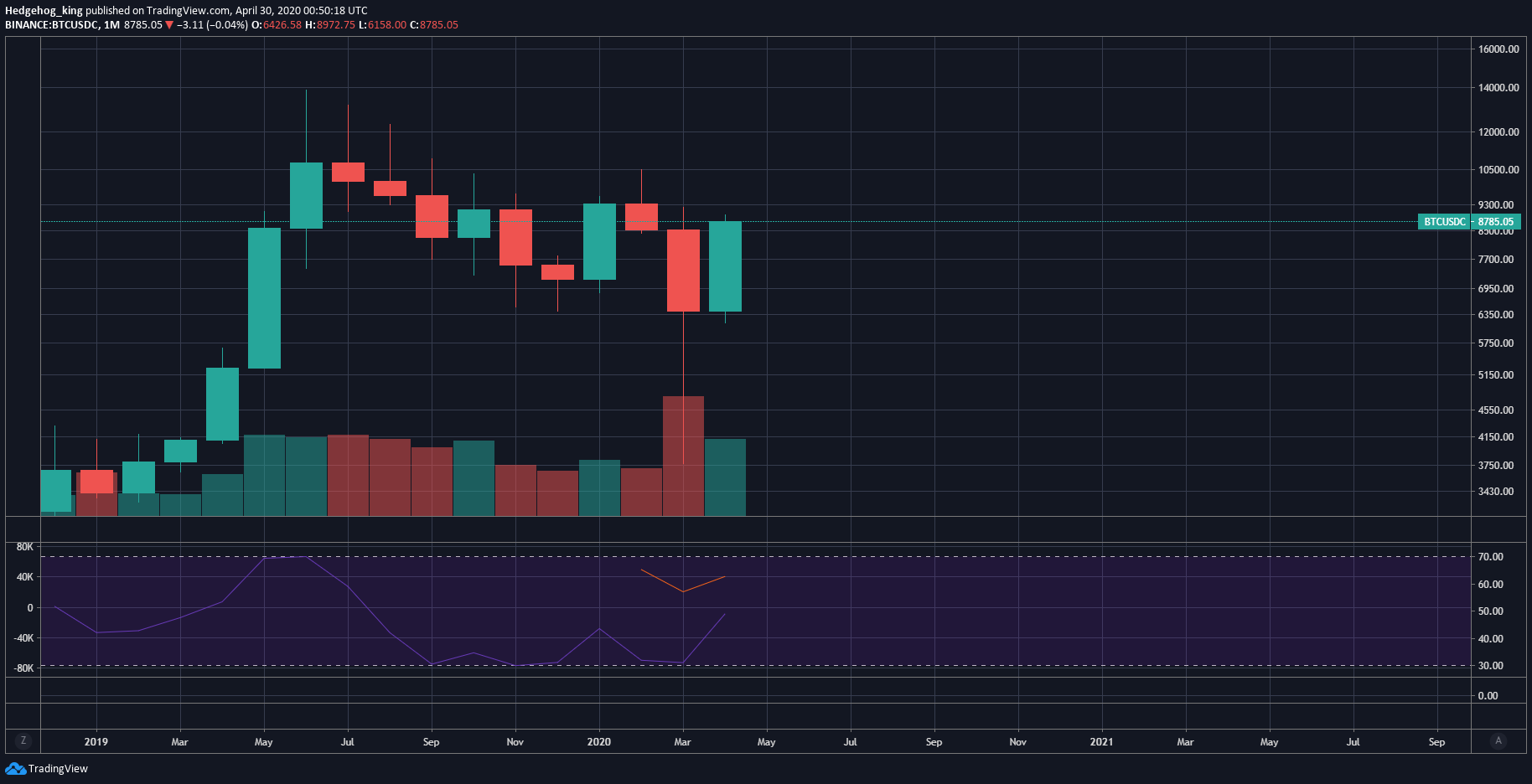Viewport: 1532px width, 784px height.
Task: Select the O:6426.58 open value
Action: pos(277,25)
